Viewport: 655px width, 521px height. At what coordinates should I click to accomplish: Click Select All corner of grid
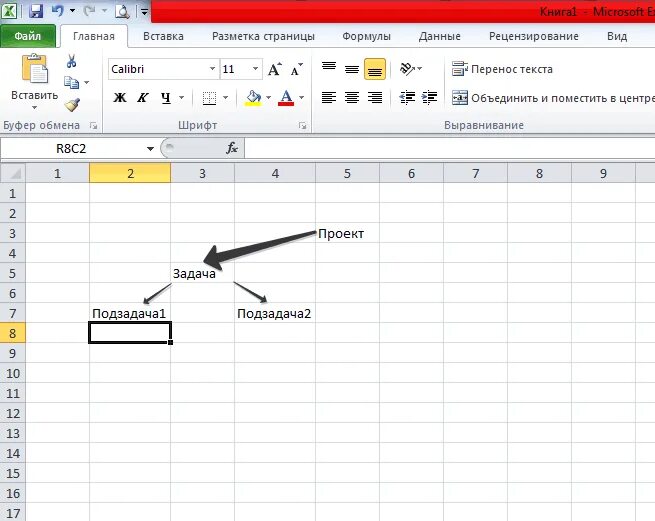(x=13, y=173)
